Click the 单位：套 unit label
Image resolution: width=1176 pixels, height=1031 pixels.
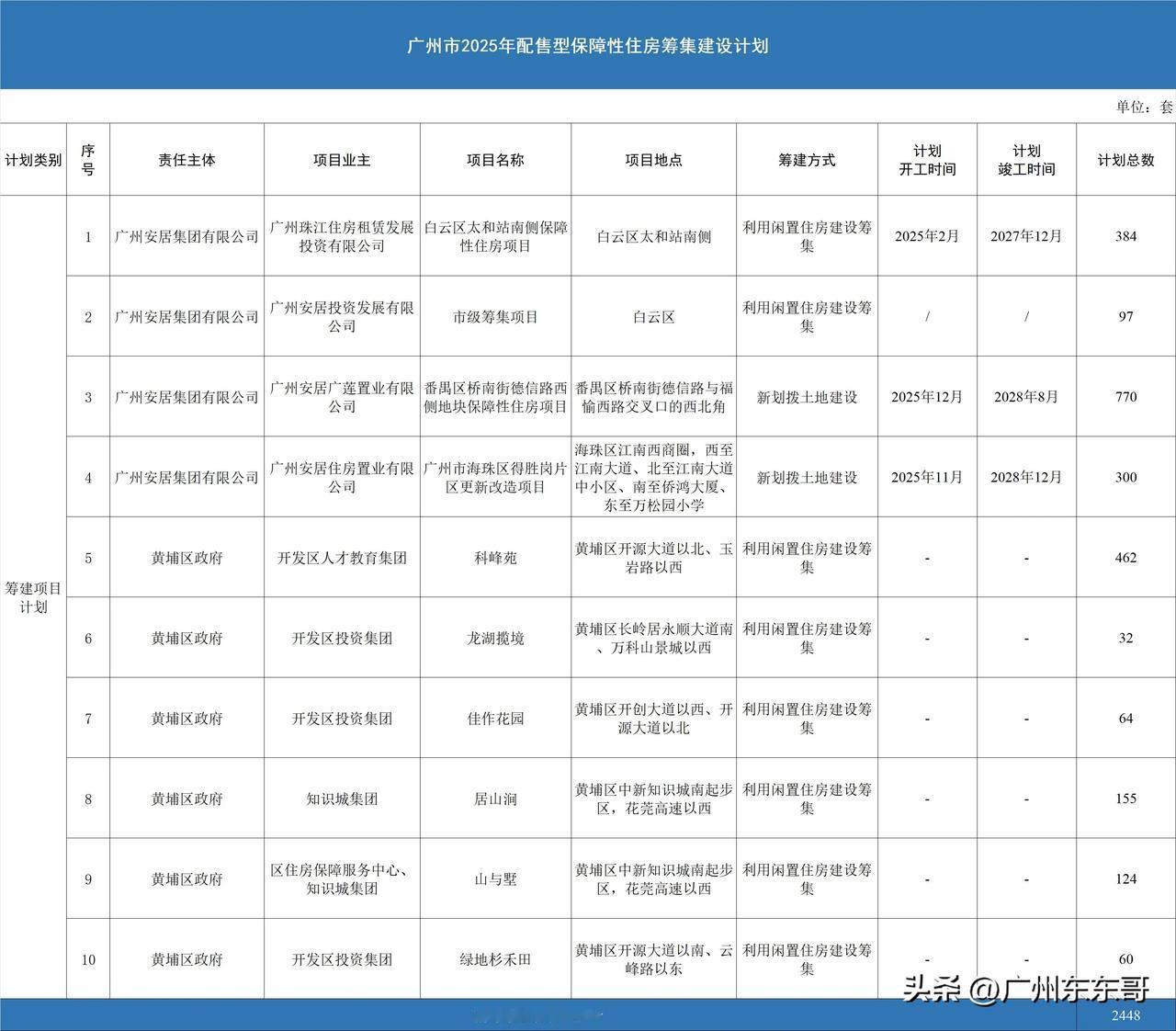(1144, 107)
